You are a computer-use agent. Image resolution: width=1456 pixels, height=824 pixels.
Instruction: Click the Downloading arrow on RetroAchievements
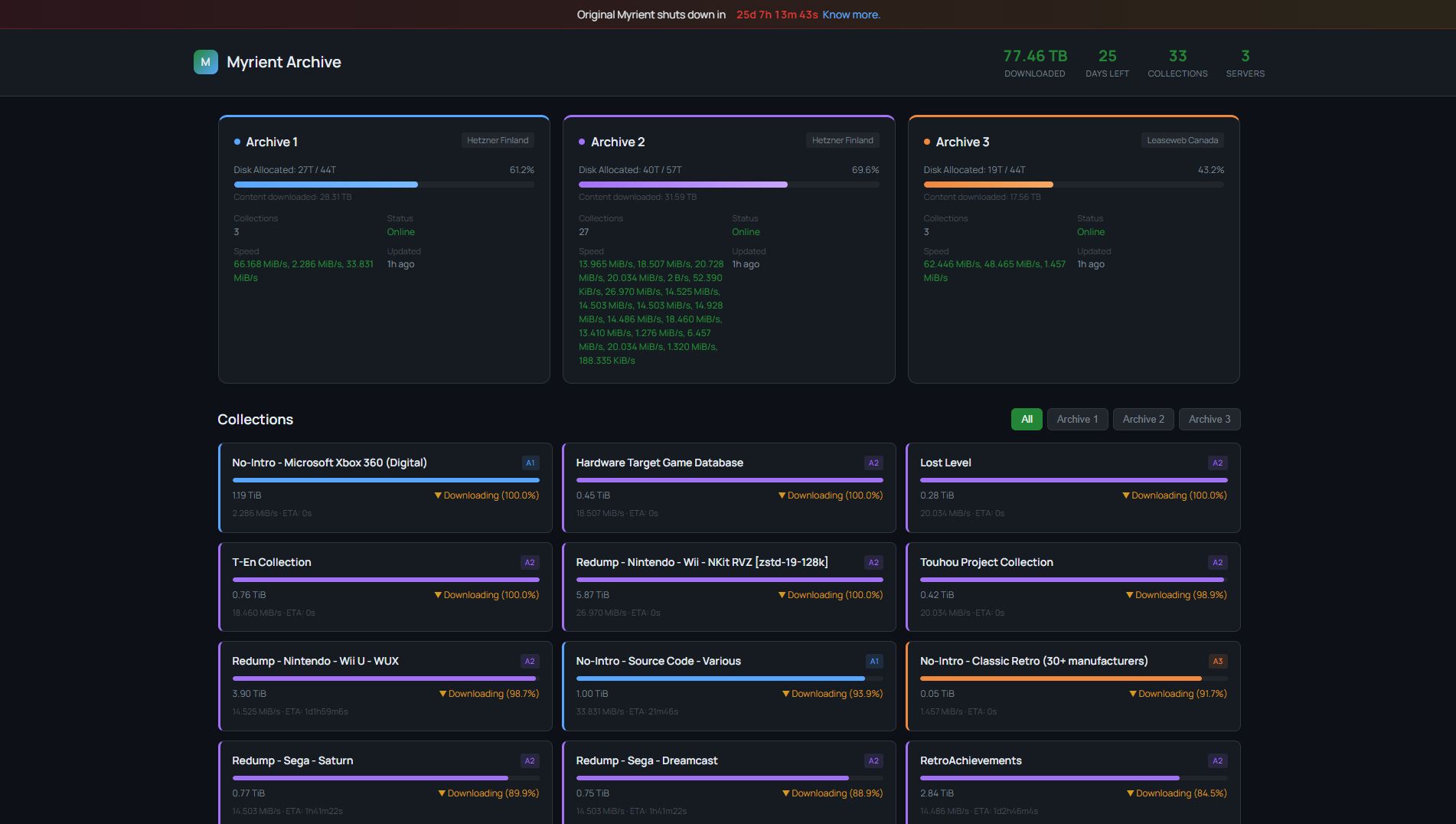[1130, 793]
